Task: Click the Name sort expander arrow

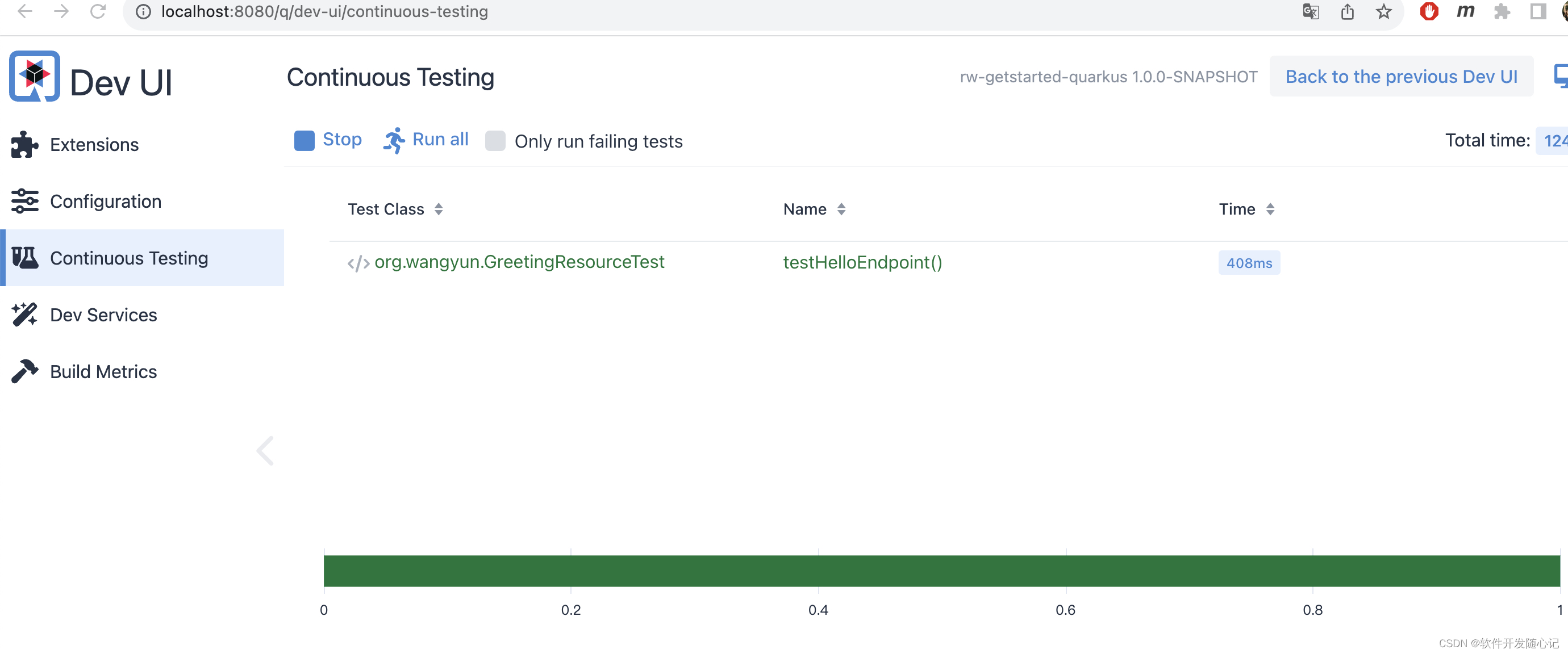Action: point(843,209)
